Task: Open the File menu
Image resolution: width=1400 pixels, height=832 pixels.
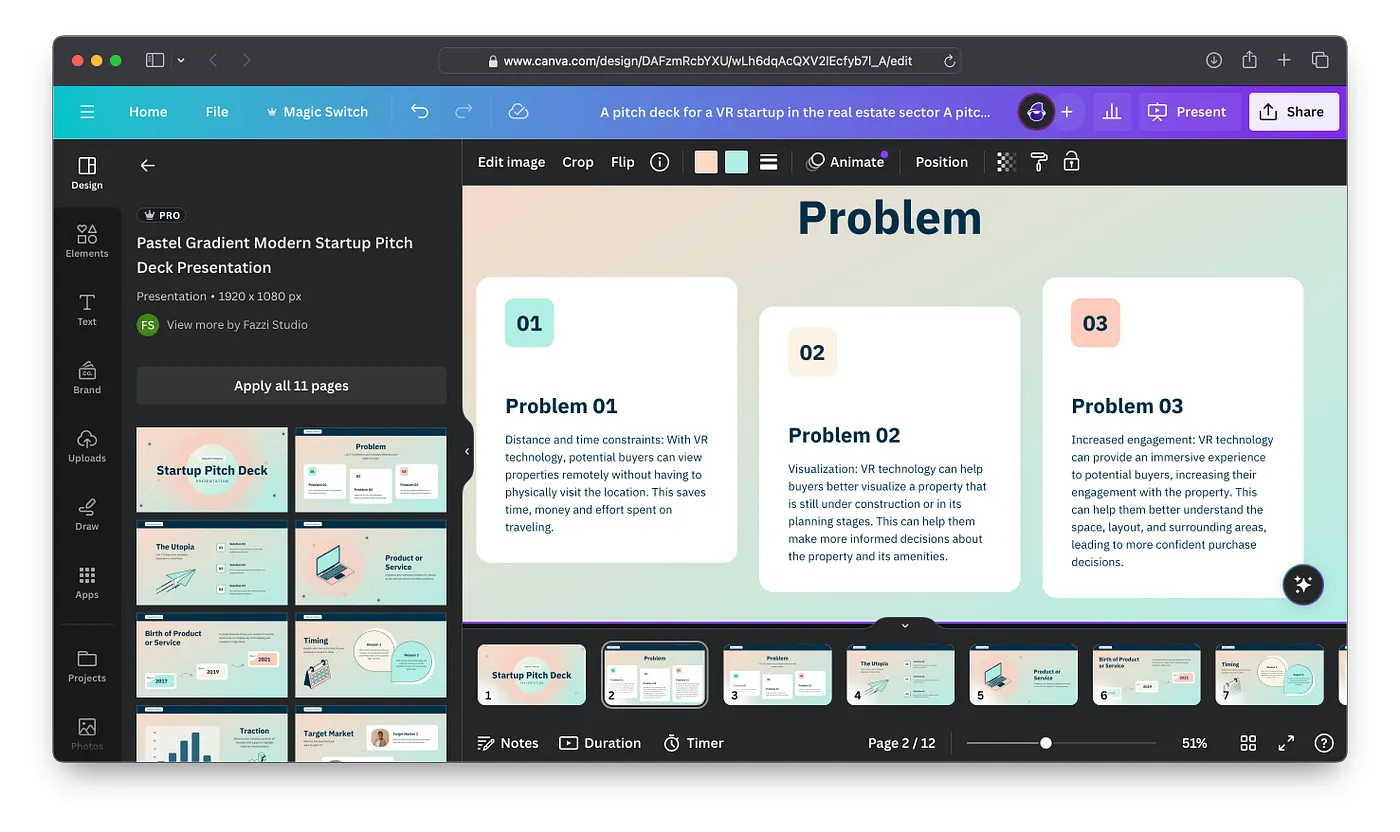Action: 217,112
